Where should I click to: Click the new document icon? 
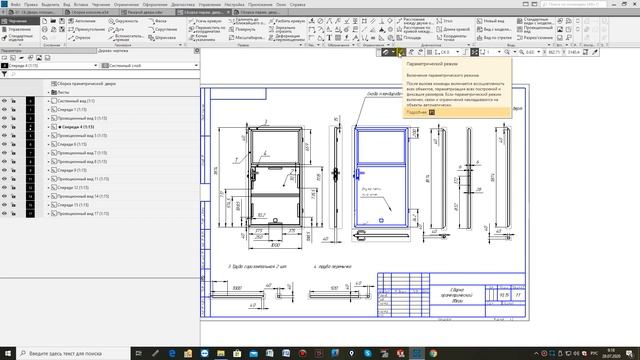click(44, 21)
